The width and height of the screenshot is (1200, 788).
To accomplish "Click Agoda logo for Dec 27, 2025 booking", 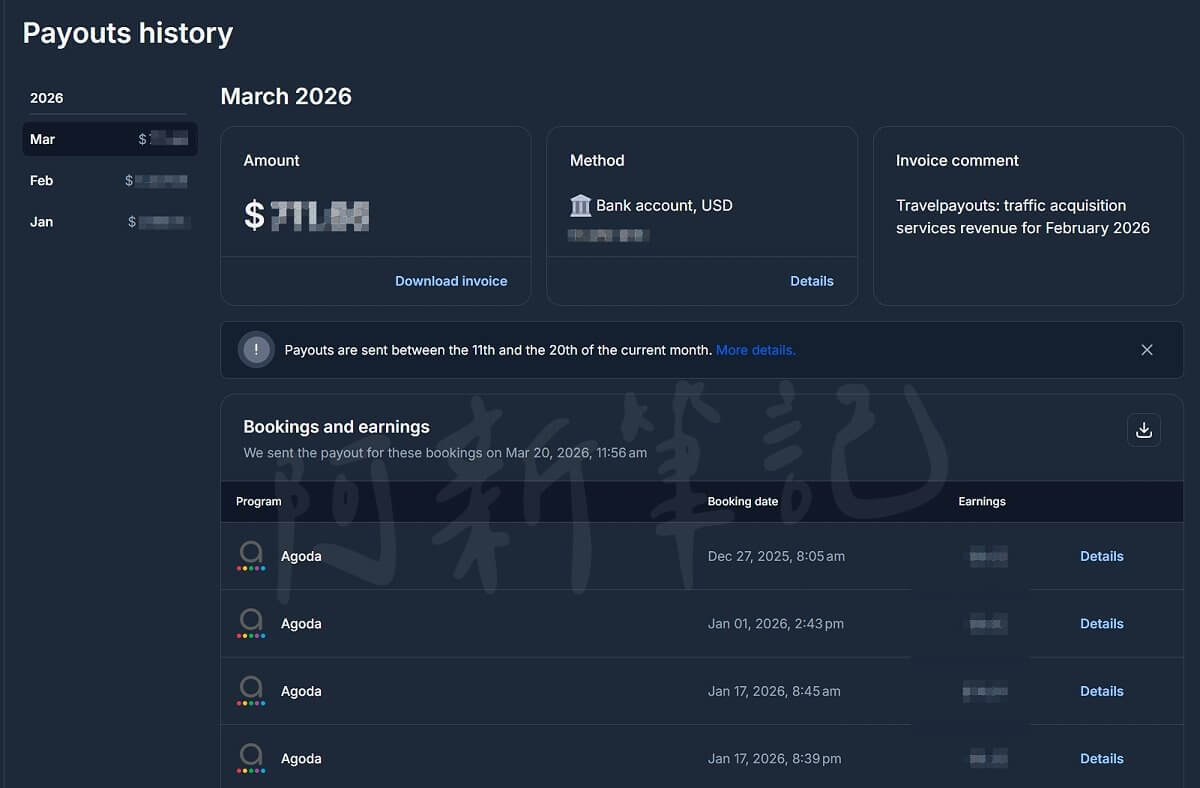I will click(251, 556).
